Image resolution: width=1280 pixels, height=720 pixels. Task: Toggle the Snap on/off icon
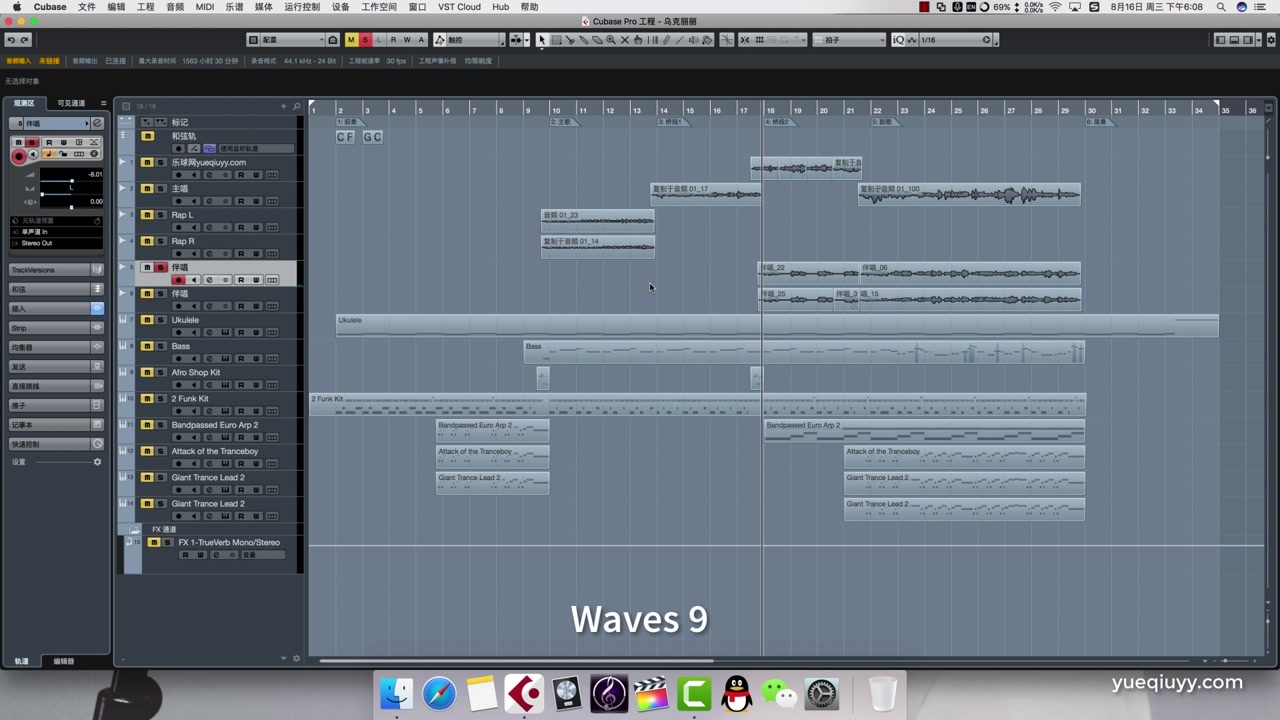click(x=744, y=40)
